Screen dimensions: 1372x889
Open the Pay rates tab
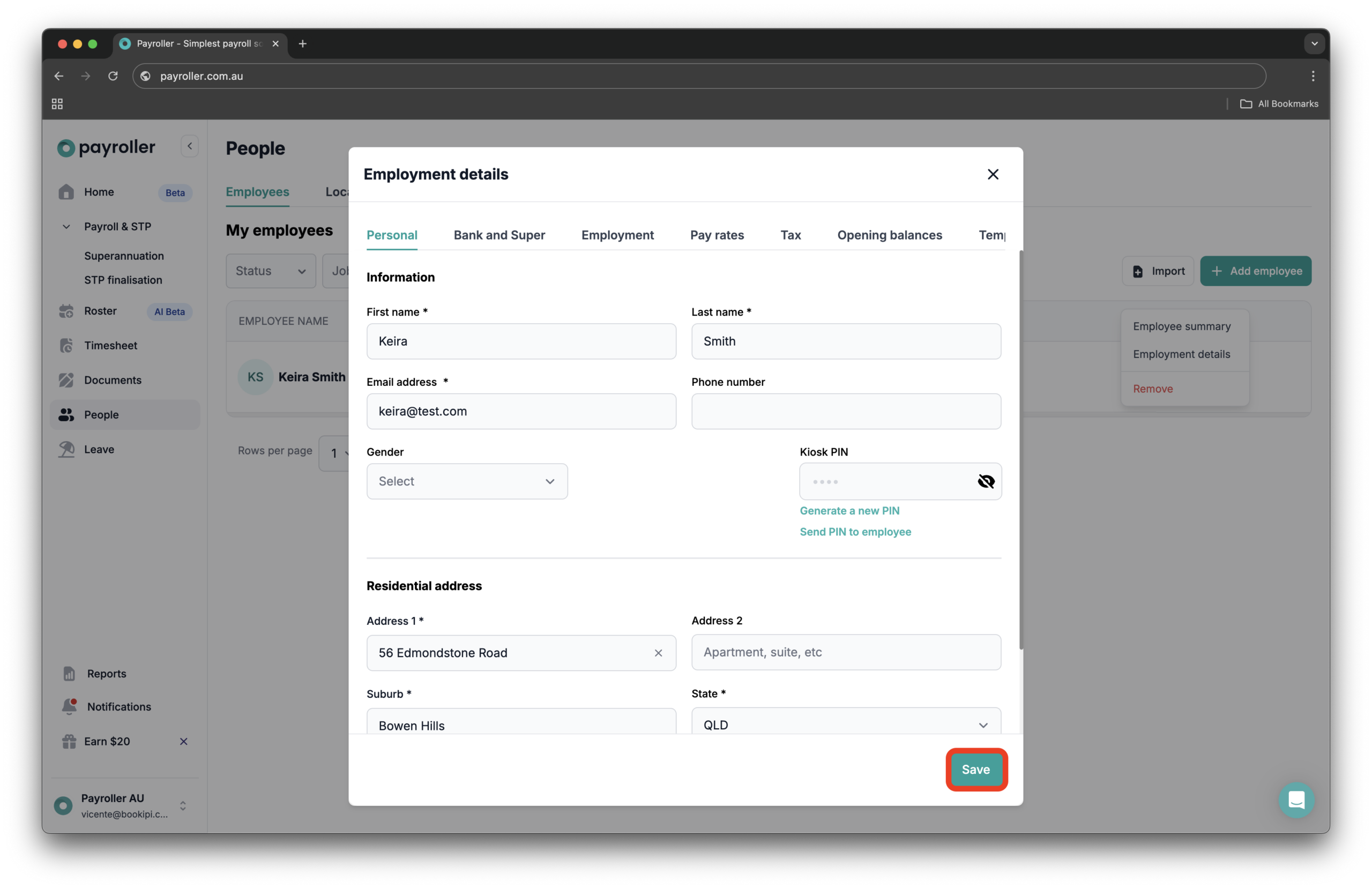tap(717, 235)
